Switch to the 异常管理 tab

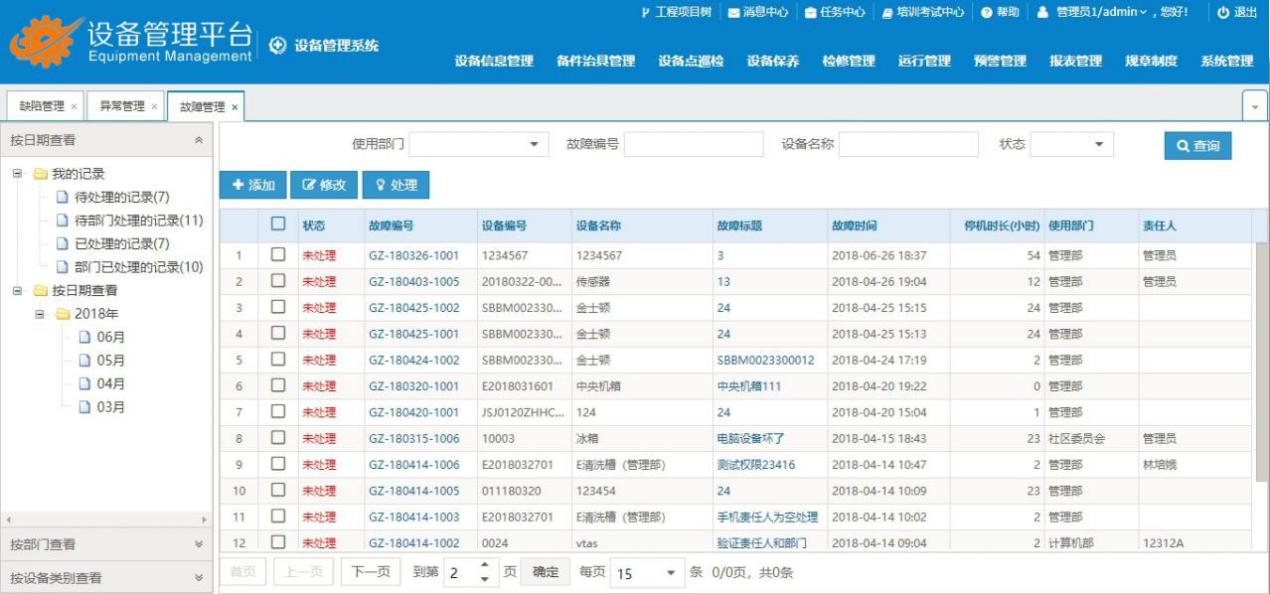pyautogui.click(x=120, y=106)
